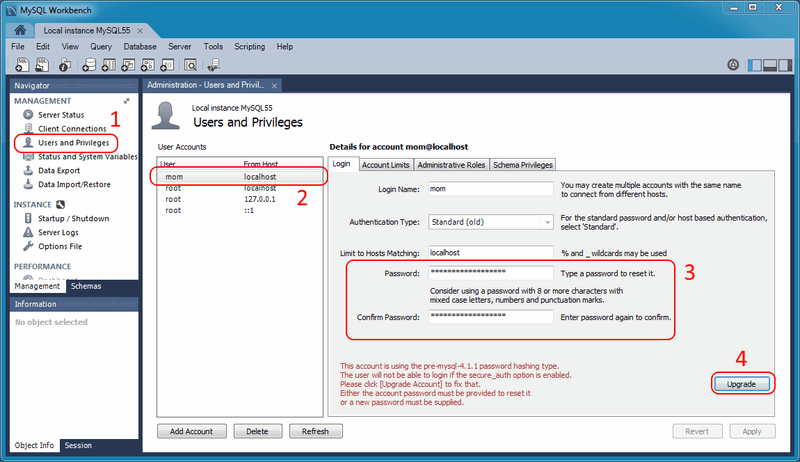The height and width of the screenshot is (462, 800).
Task: Open Data Import/Restore
Action: click(74, 184)
